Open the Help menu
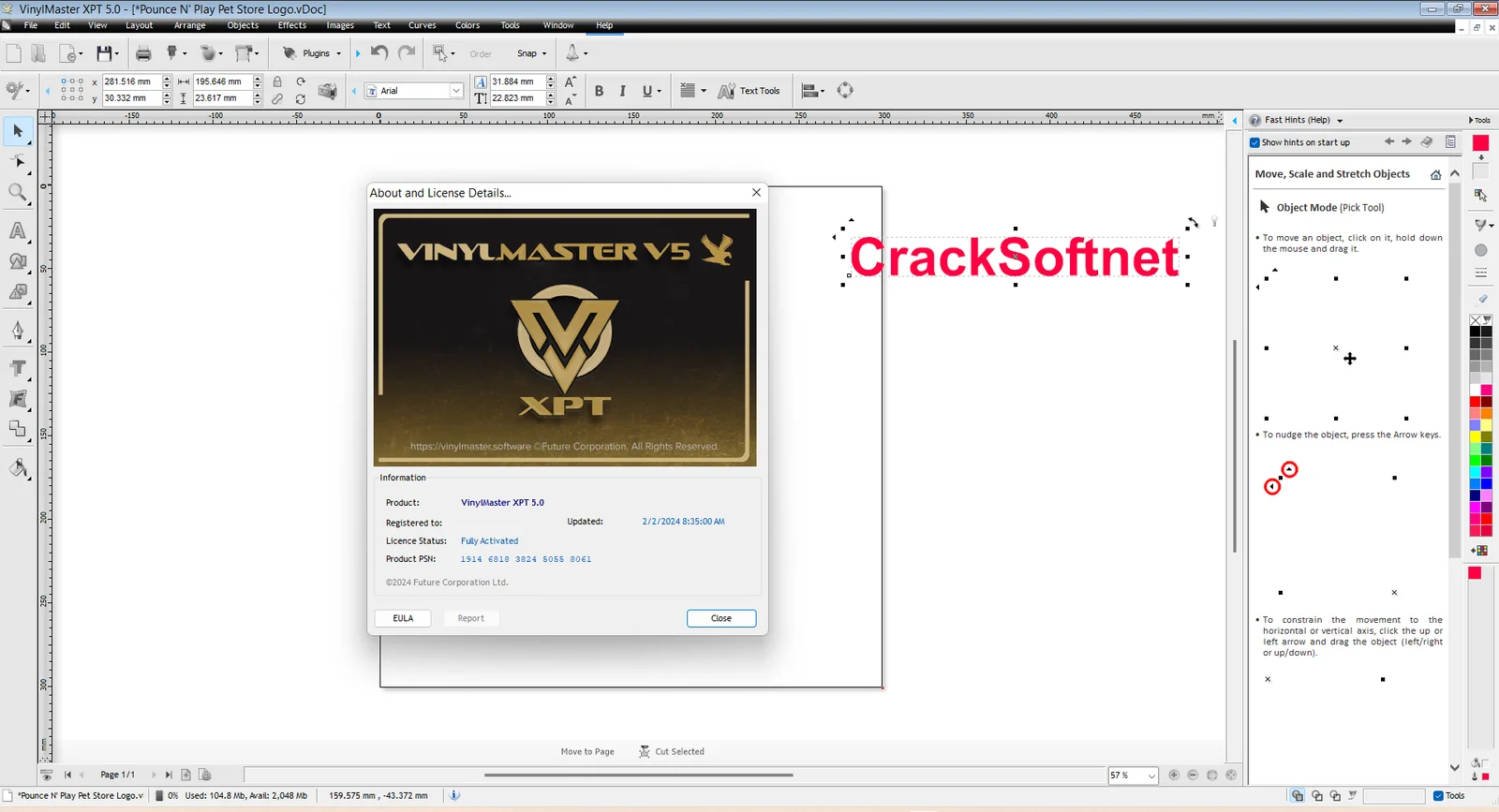The height and width of the screenshot is (812, 1499). pyautogui.click(x=604, y=25)
